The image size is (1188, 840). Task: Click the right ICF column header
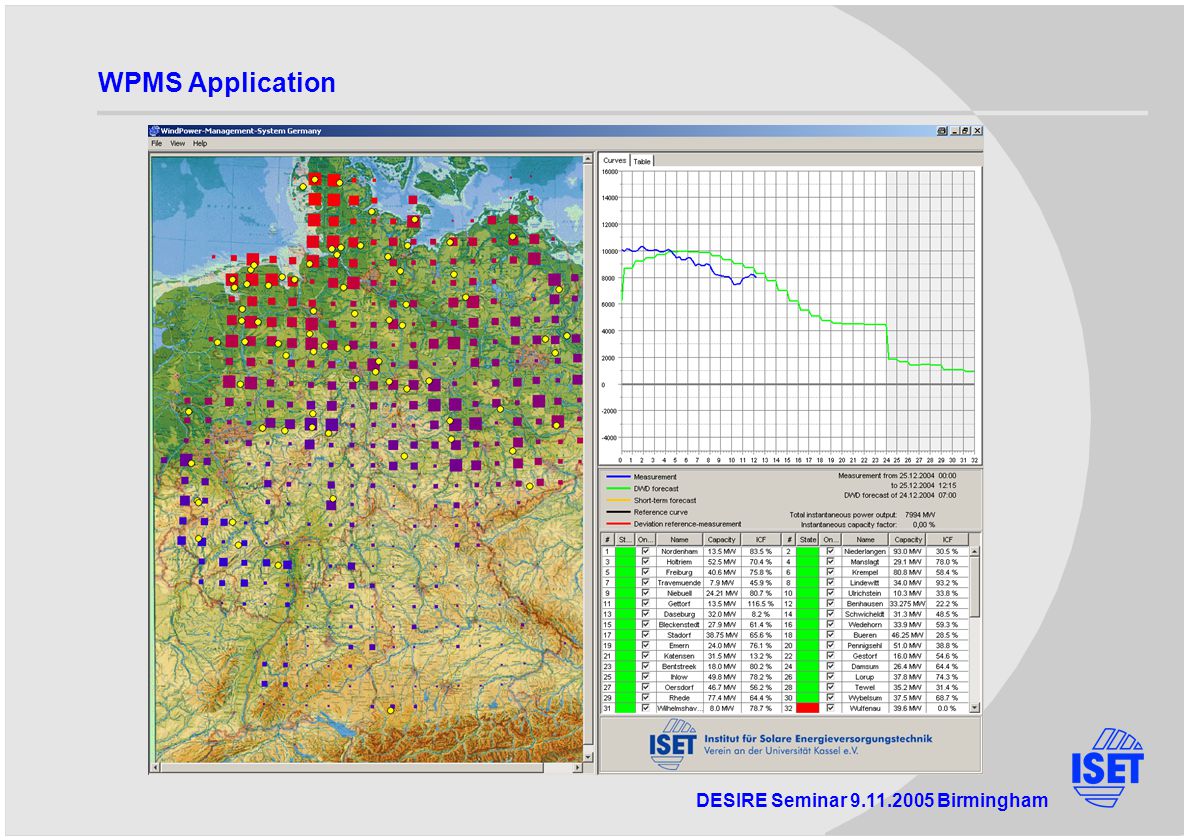point(947,540)
